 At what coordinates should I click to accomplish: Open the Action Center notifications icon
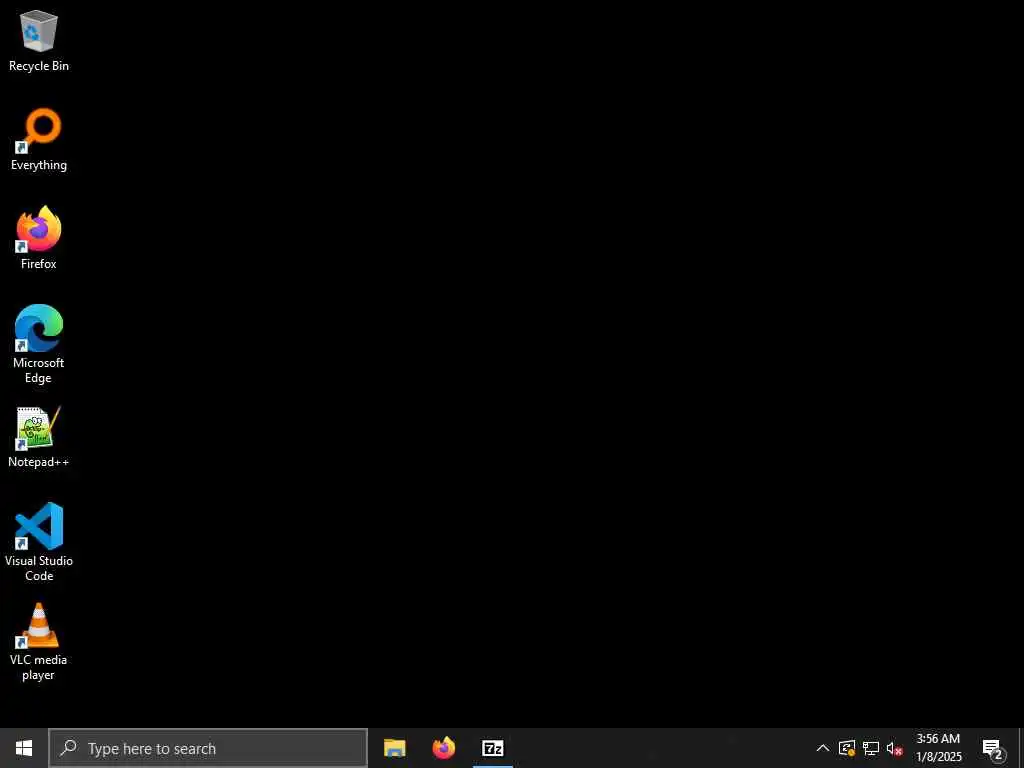[993, 748]
